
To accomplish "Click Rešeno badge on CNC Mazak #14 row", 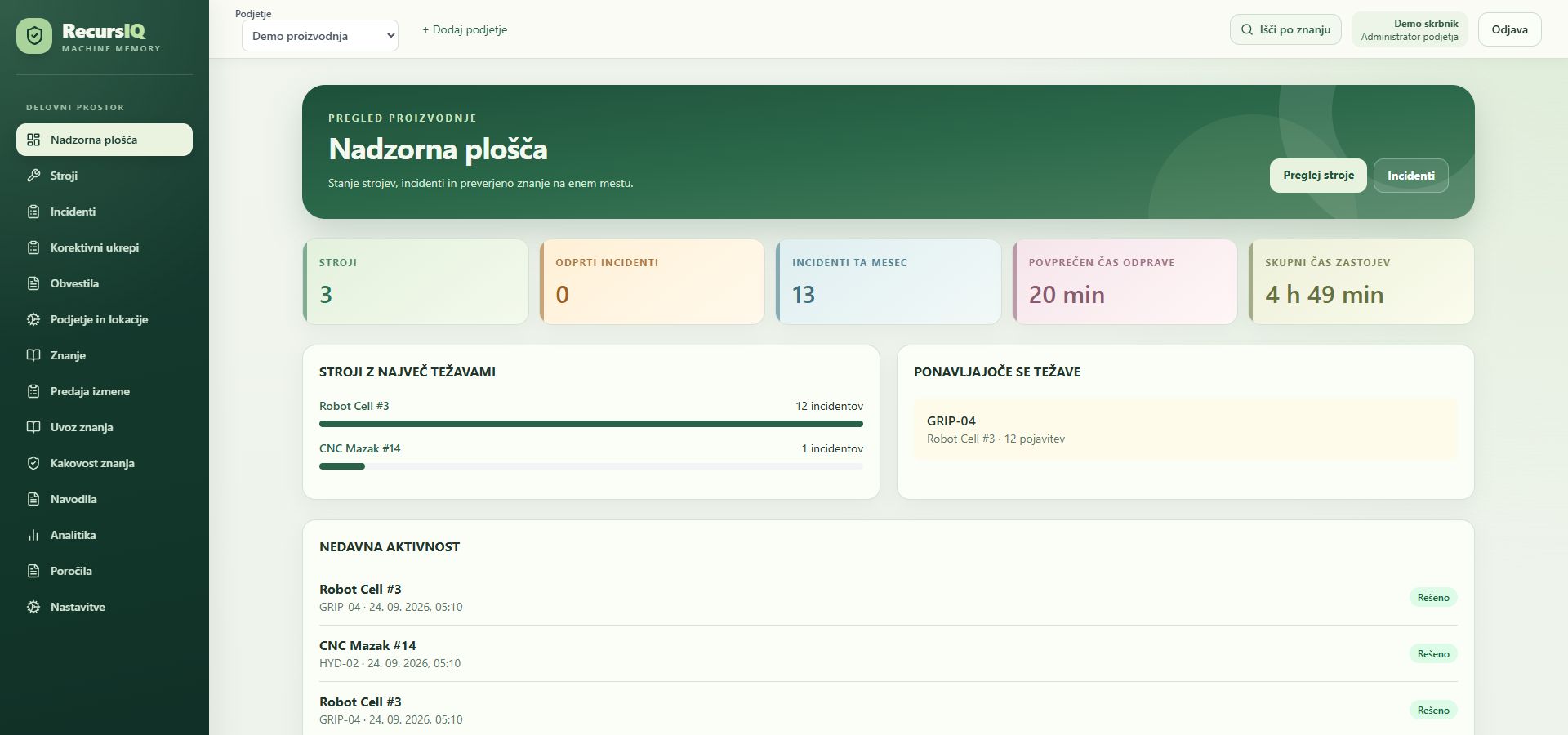I will tap(1433, 653).
